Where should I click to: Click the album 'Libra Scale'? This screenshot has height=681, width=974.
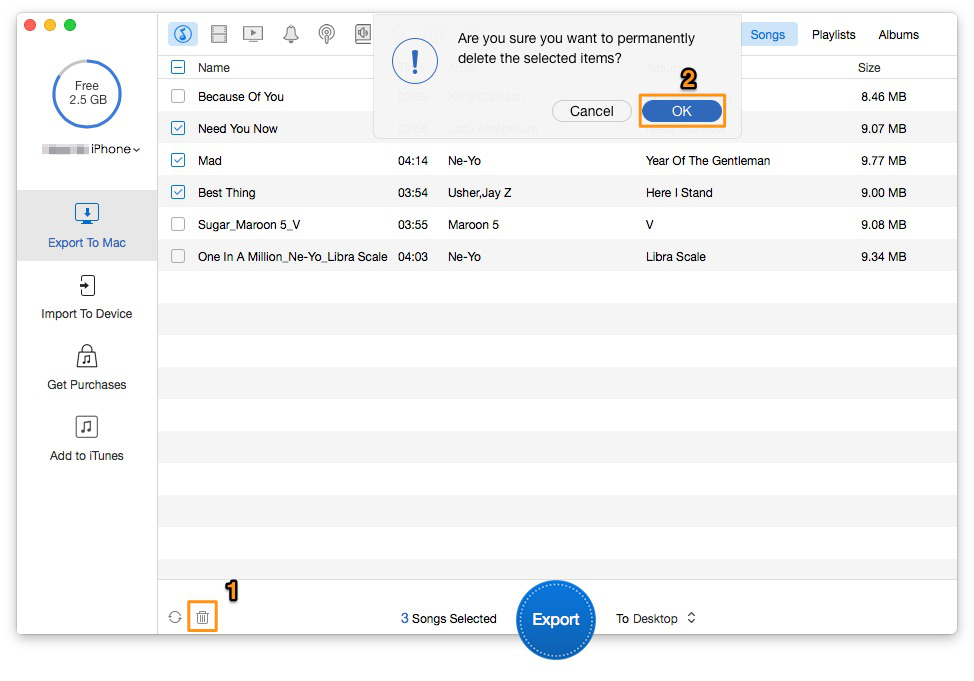tap(676, 257)
